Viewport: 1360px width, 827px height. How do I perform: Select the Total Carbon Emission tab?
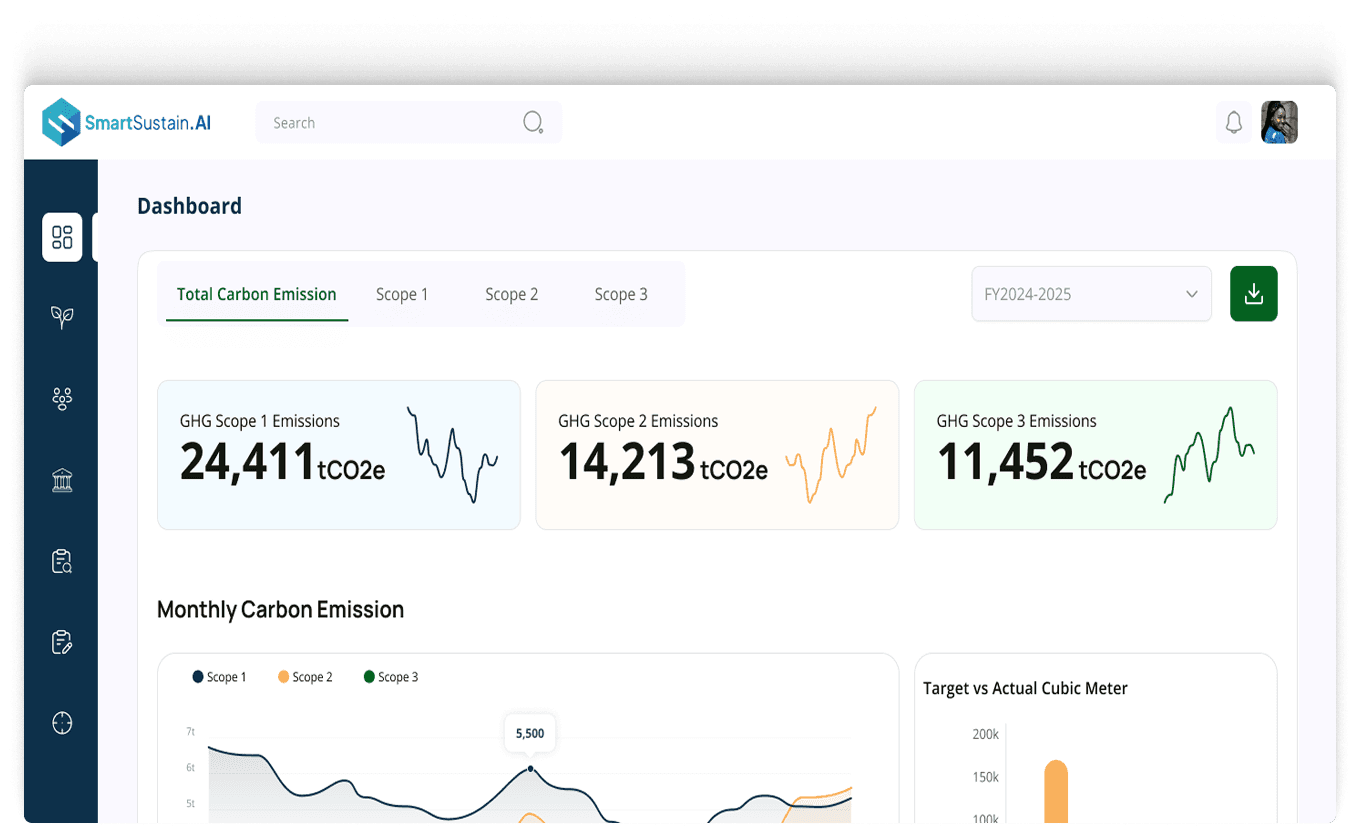click(257, 294)
